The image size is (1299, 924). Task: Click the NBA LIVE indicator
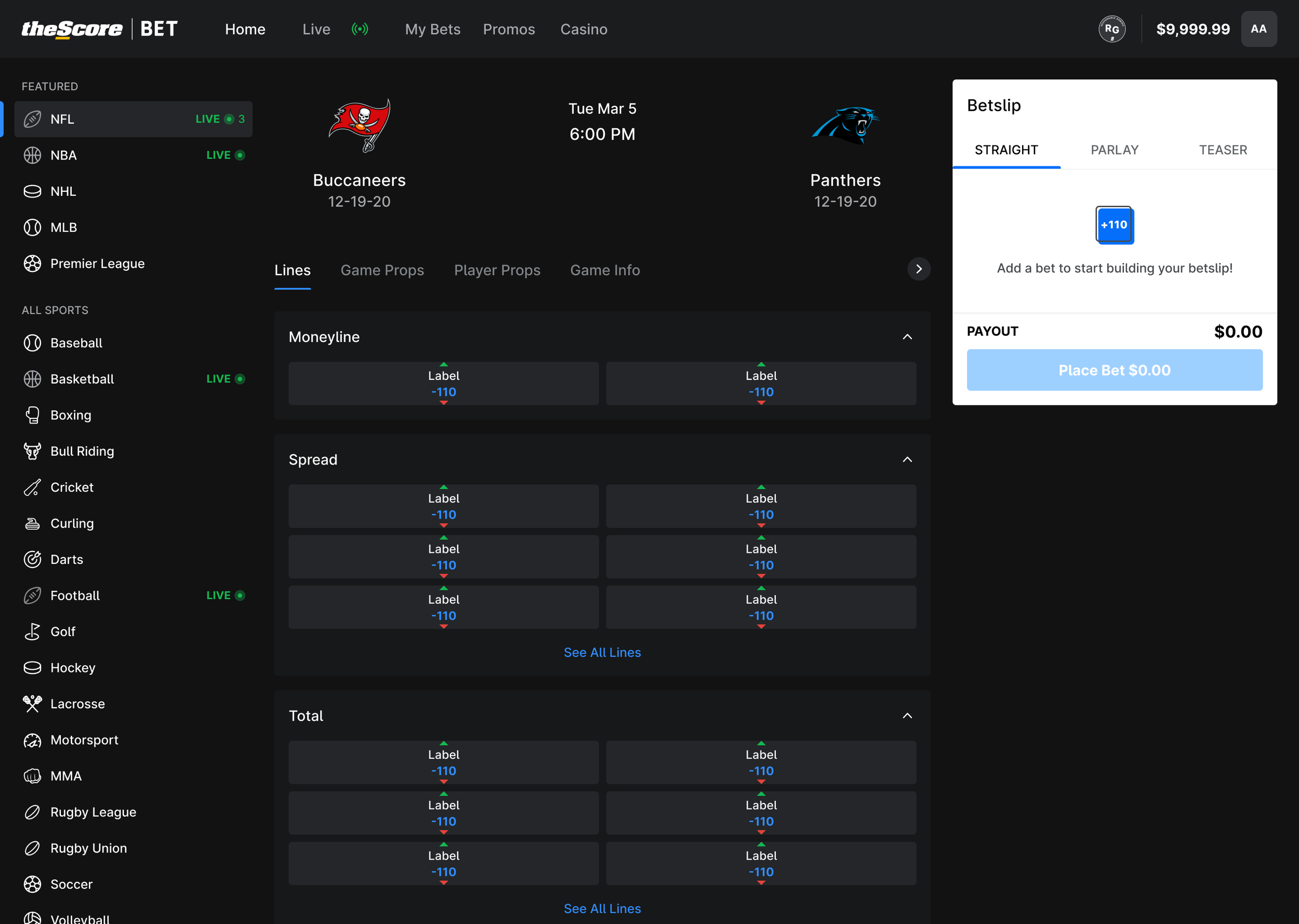tap(225, 155)
